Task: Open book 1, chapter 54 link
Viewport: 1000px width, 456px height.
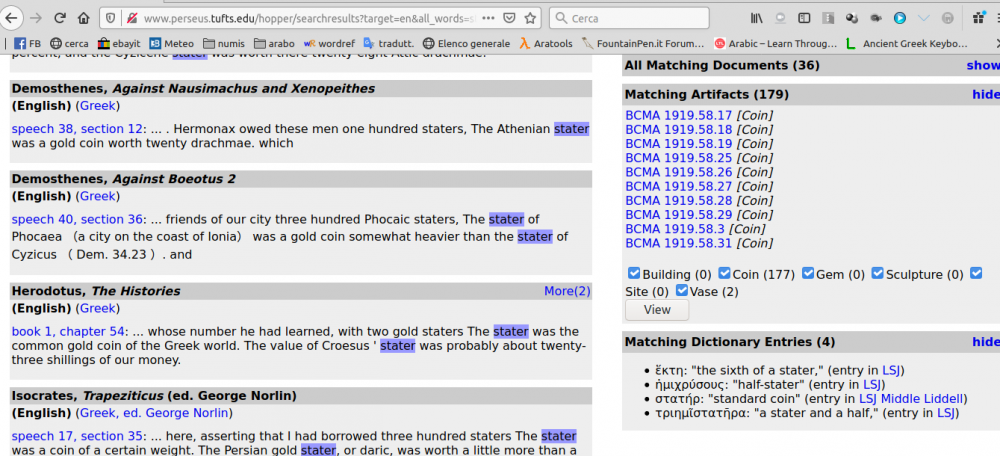Action: [68, 332]
